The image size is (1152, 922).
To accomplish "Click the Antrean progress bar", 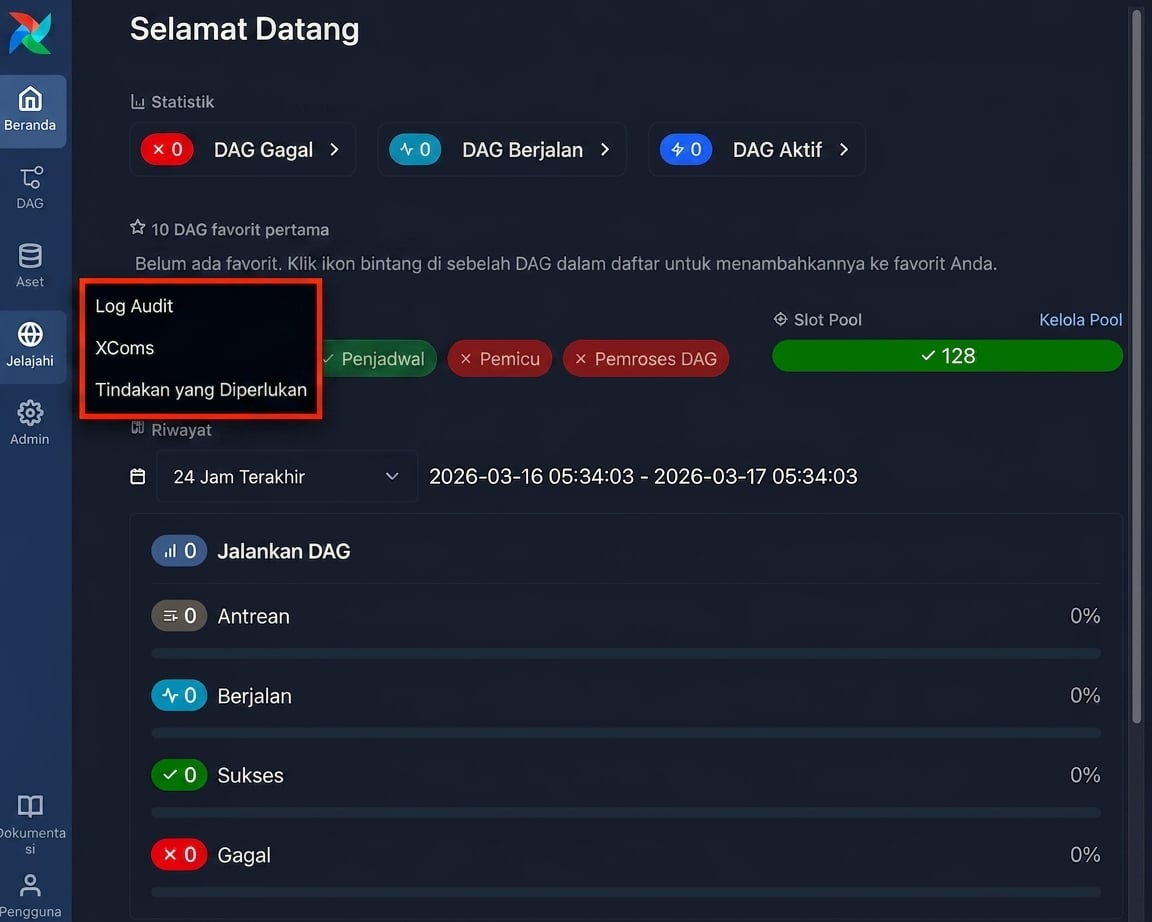I will pyautogui.click(x=626, y=654).
